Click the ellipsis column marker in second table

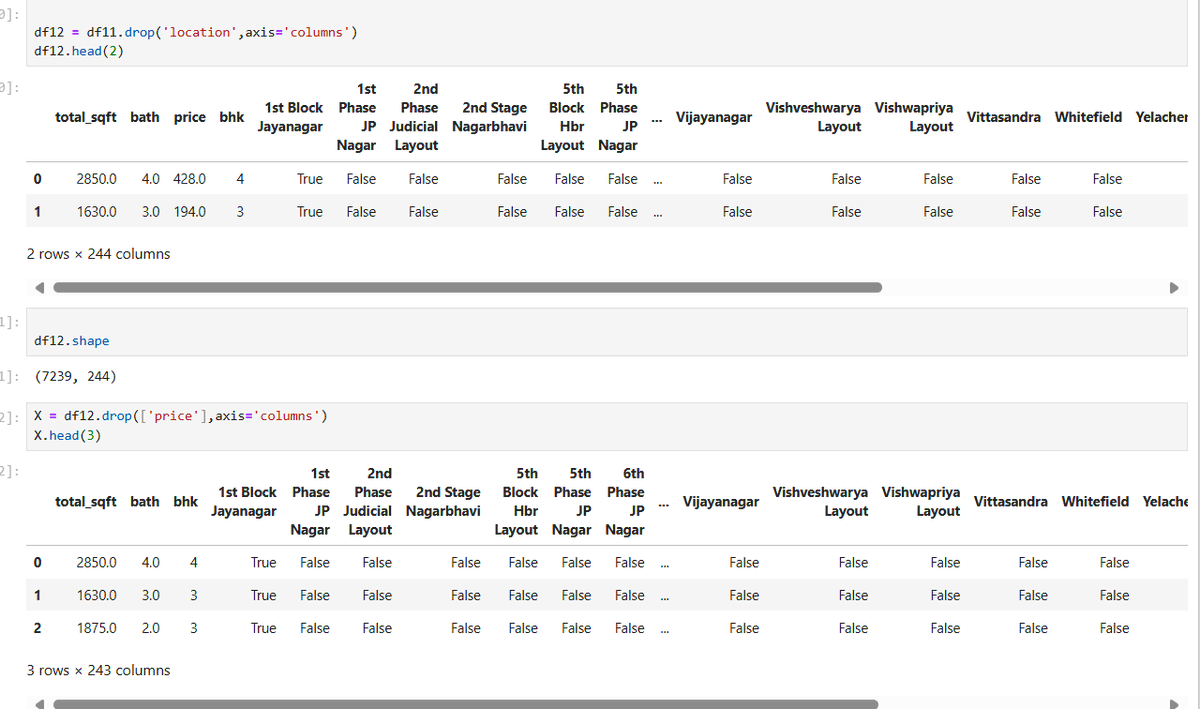pos(663,501)
